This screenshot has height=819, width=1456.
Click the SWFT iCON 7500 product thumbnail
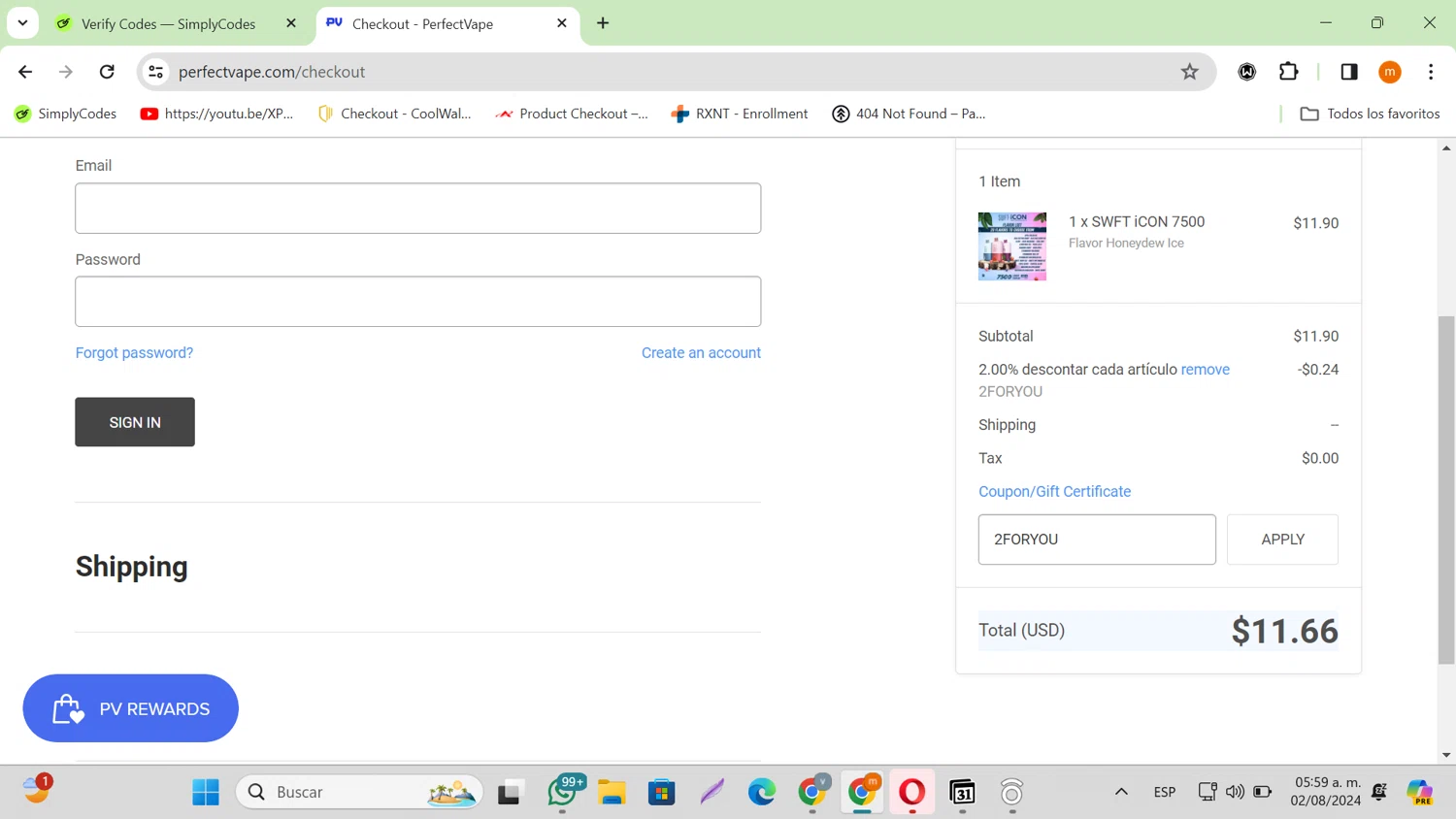click(x=1012, y=246)
